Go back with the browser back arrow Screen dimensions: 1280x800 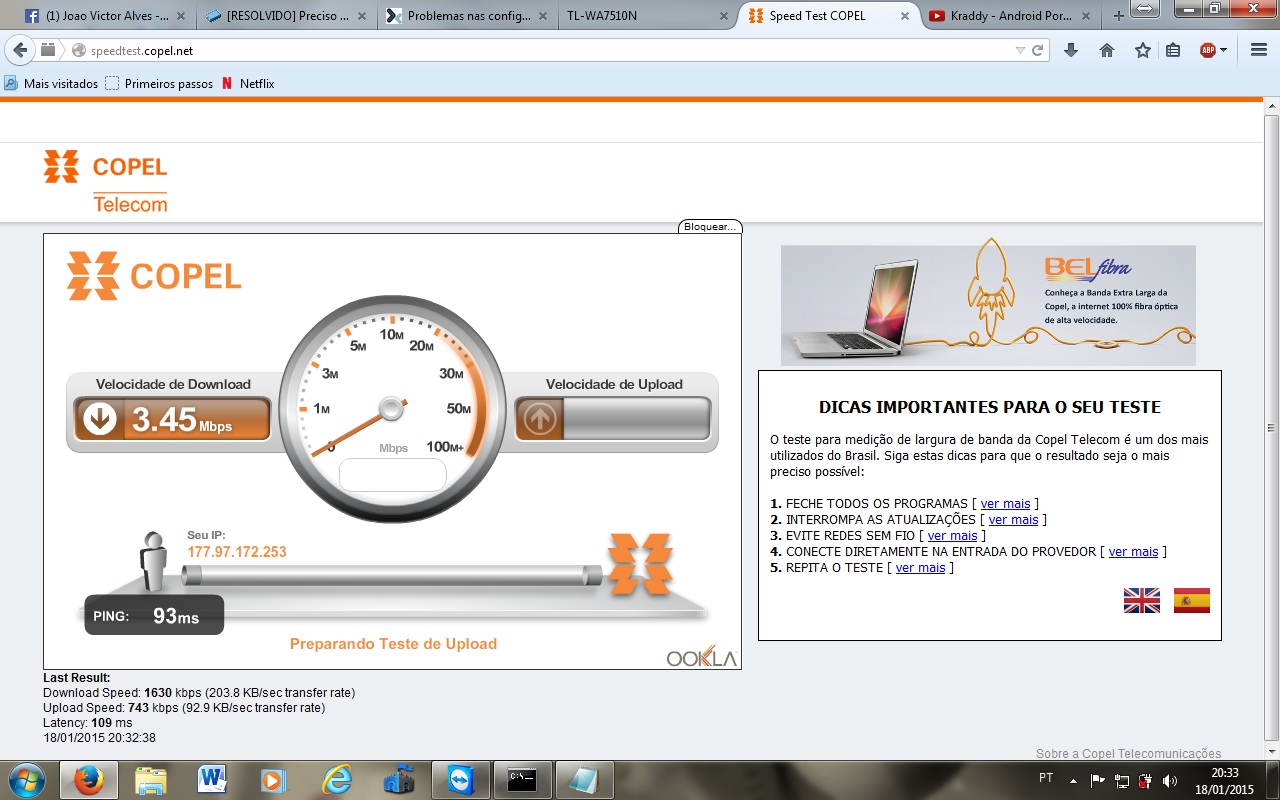pos(20,50)
